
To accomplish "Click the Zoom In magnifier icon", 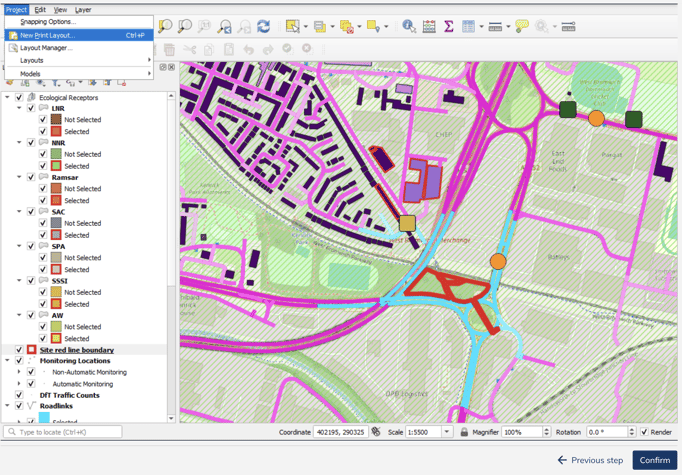I will click(165, 27).
